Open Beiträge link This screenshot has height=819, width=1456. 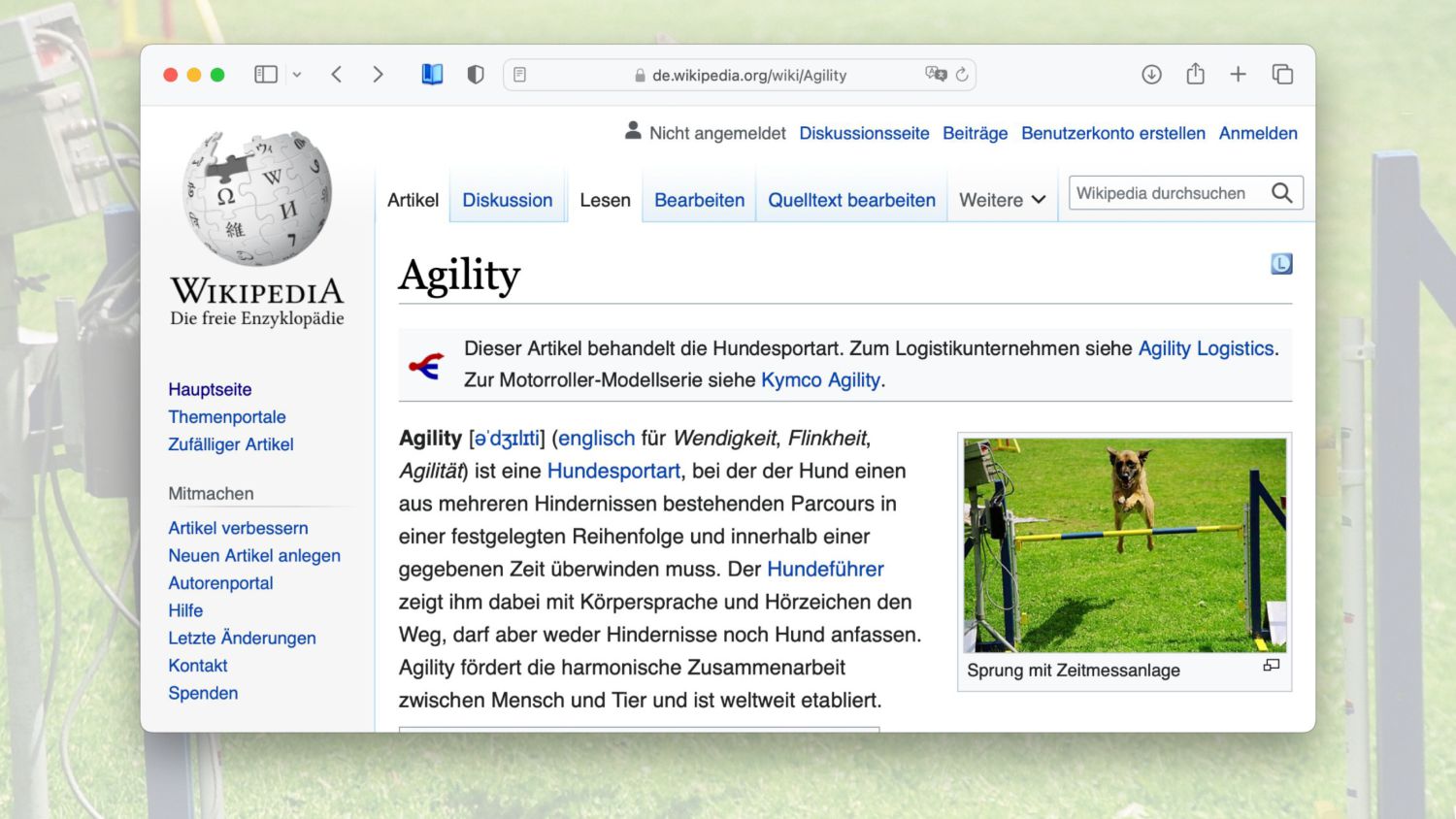click(x=975, y=133)
